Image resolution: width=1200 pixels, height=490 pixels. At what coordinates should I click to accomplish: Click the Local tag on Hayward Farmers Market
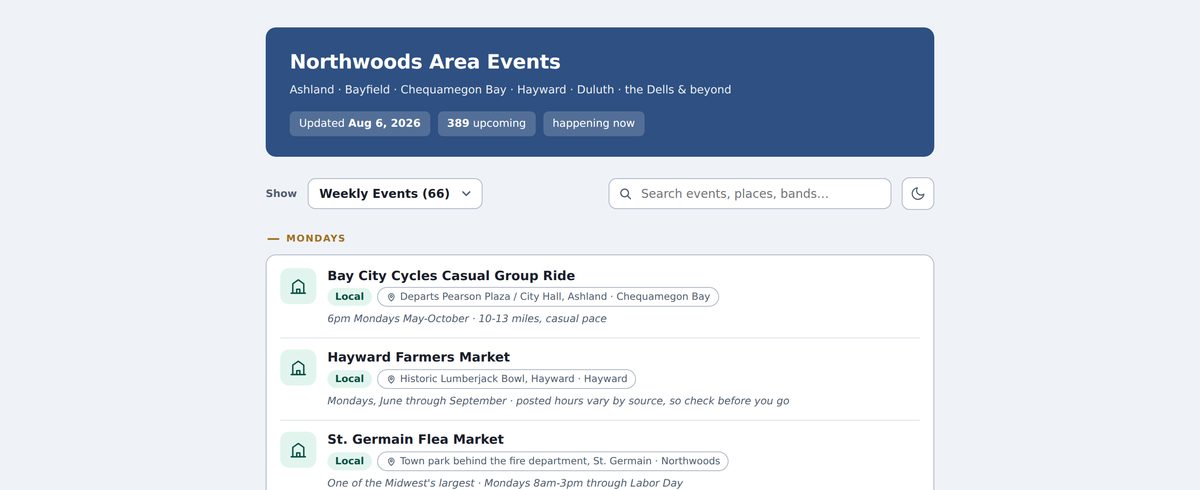349,379
